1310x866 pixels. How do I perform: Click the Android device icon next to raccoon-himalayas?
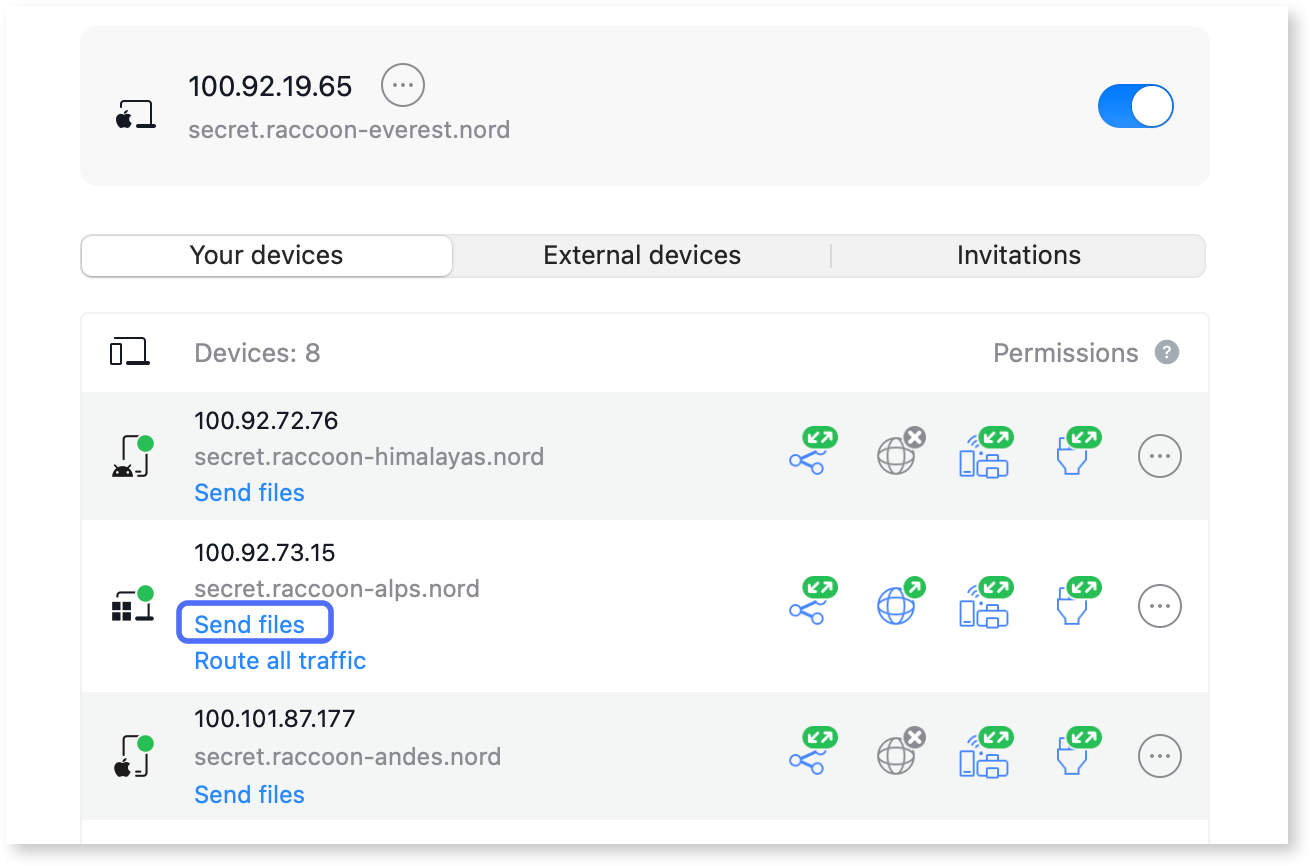[x=134, y=456]
